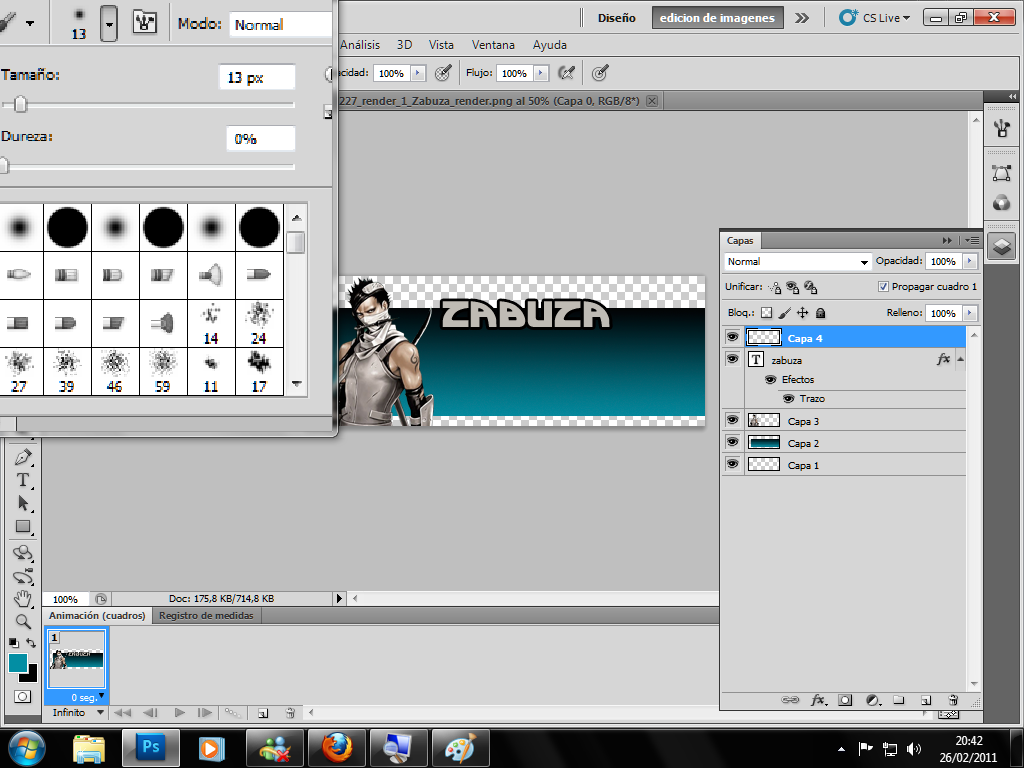Open the teal foreground color picker
The image size is (1024, 768).
17,662
